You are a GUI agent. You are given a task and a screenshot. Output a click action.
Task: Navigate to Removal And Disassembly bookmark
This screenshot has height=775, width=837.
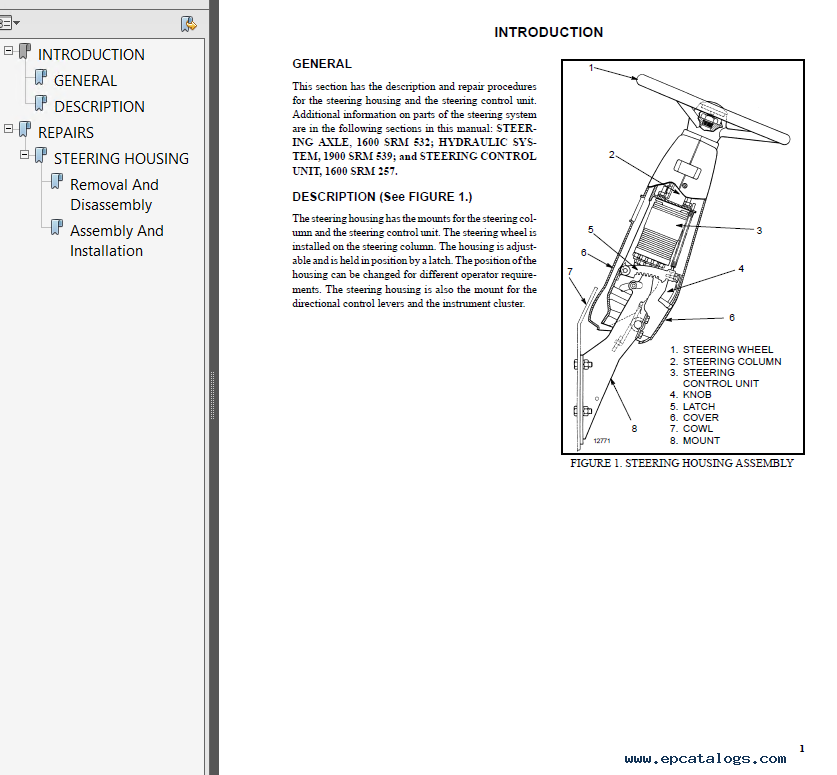click(114, 195)
